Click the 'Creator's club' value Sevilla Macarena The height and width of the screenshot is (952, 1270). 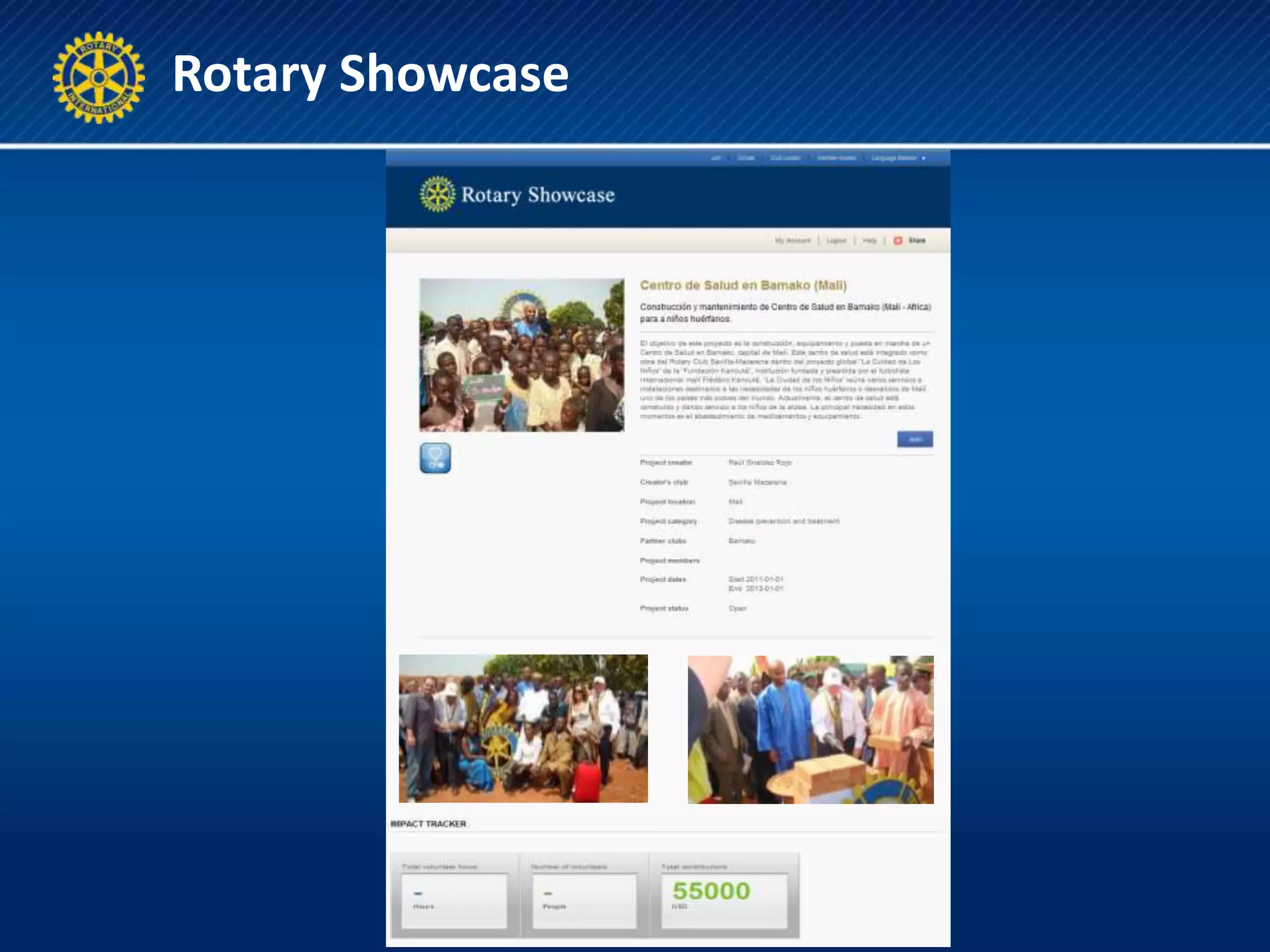coord(757,482)
